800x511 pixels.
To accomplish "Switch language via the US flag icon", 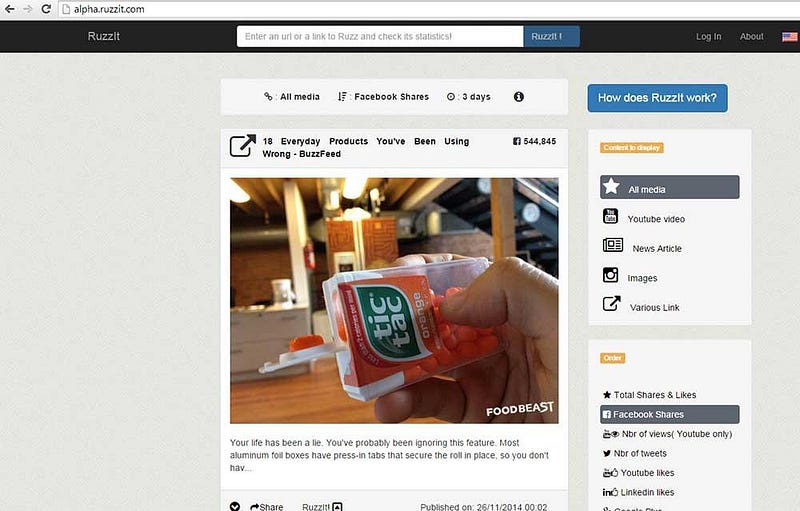I will click(789, 37).
